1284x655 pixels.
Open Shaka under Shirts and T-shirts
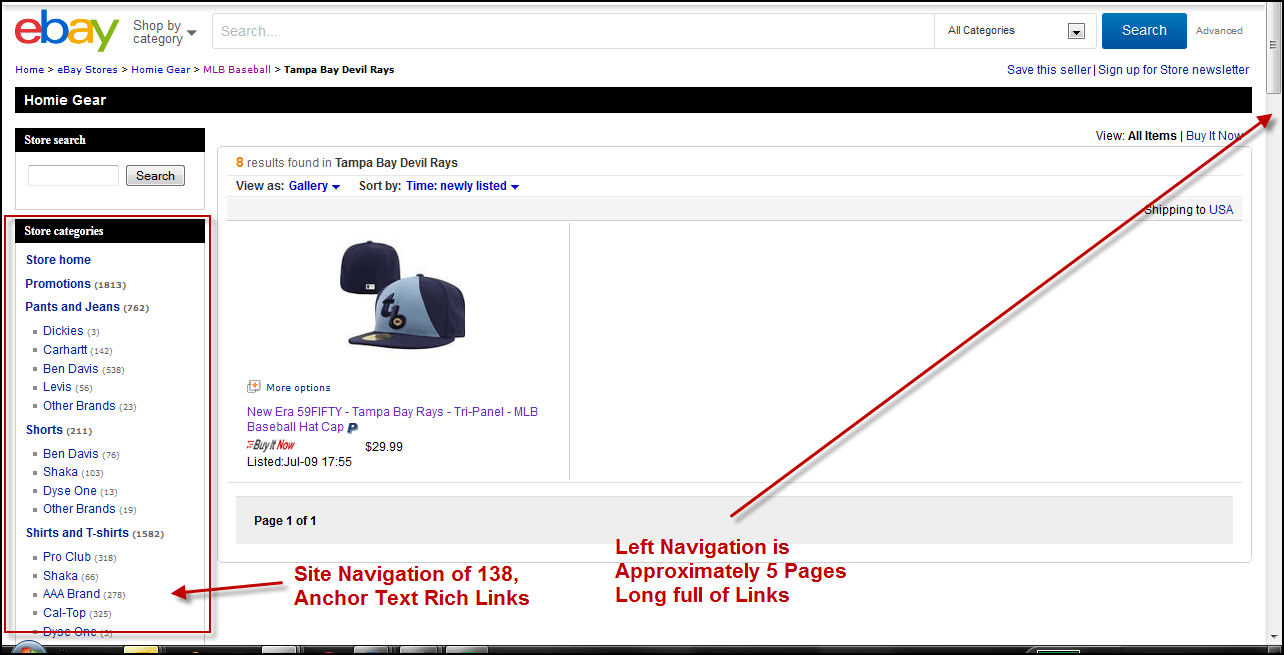pyautogui.click(x=60, y=576)
